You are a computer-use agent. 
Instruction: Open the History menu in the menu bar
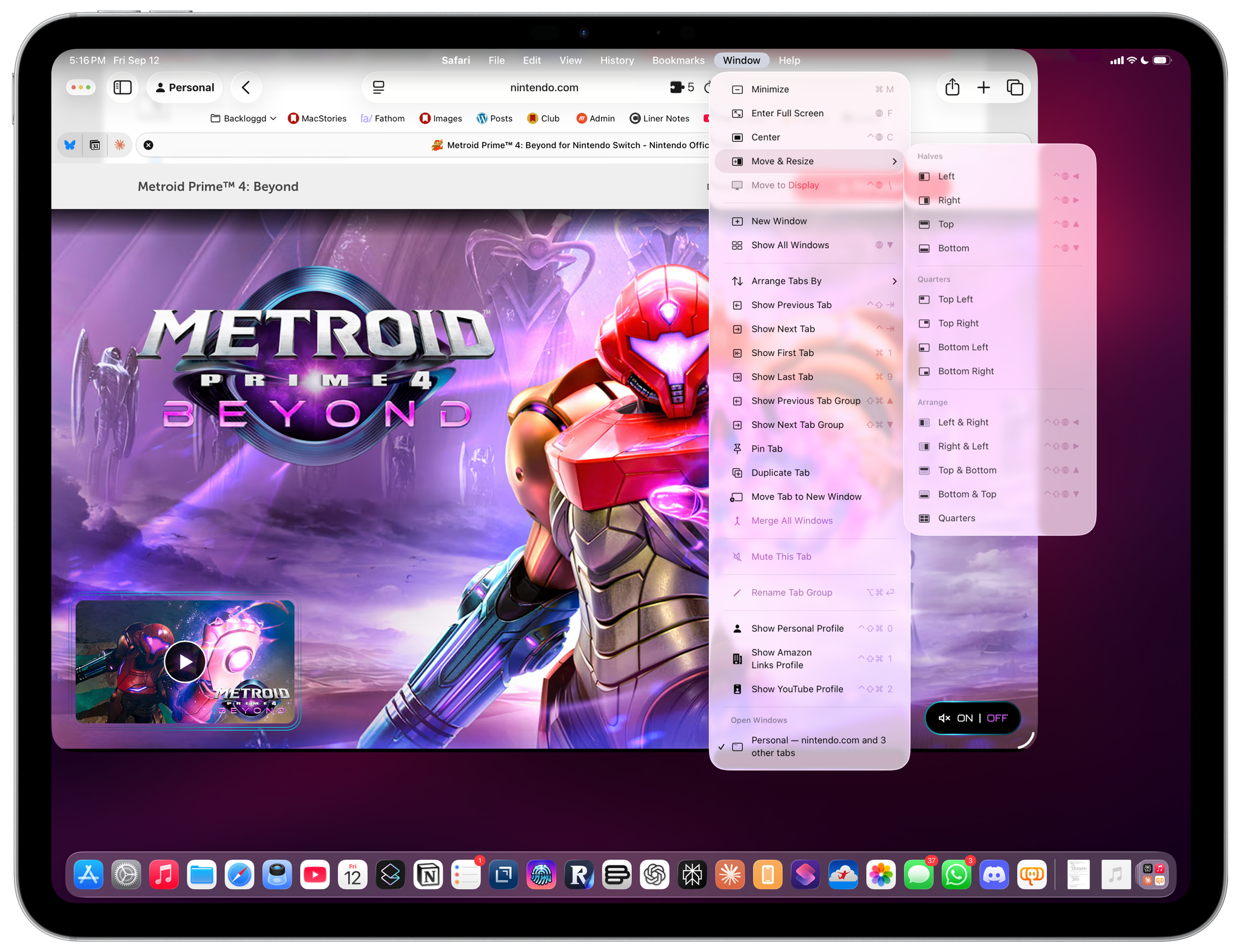[x=617, y=60]
